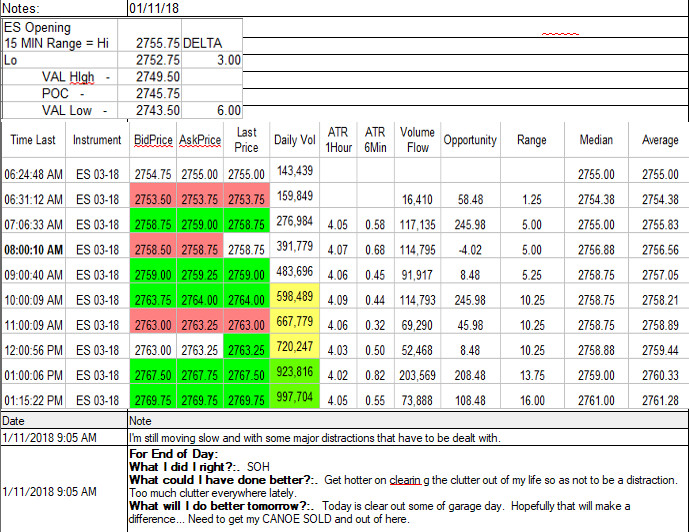The image size is (689, 532).
Task: Select yellow daily volume 598,489
Action: [294, 296]
